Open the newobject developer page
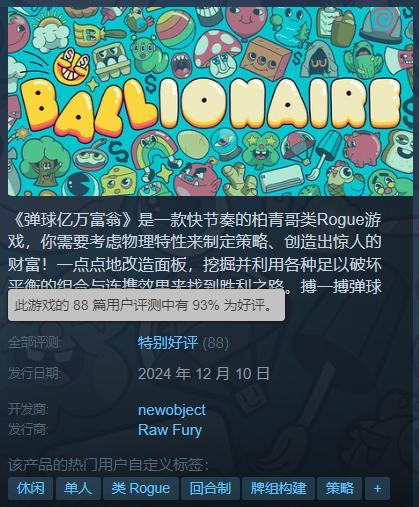Viewport: 419px width, 507px height. coord(172,410)
